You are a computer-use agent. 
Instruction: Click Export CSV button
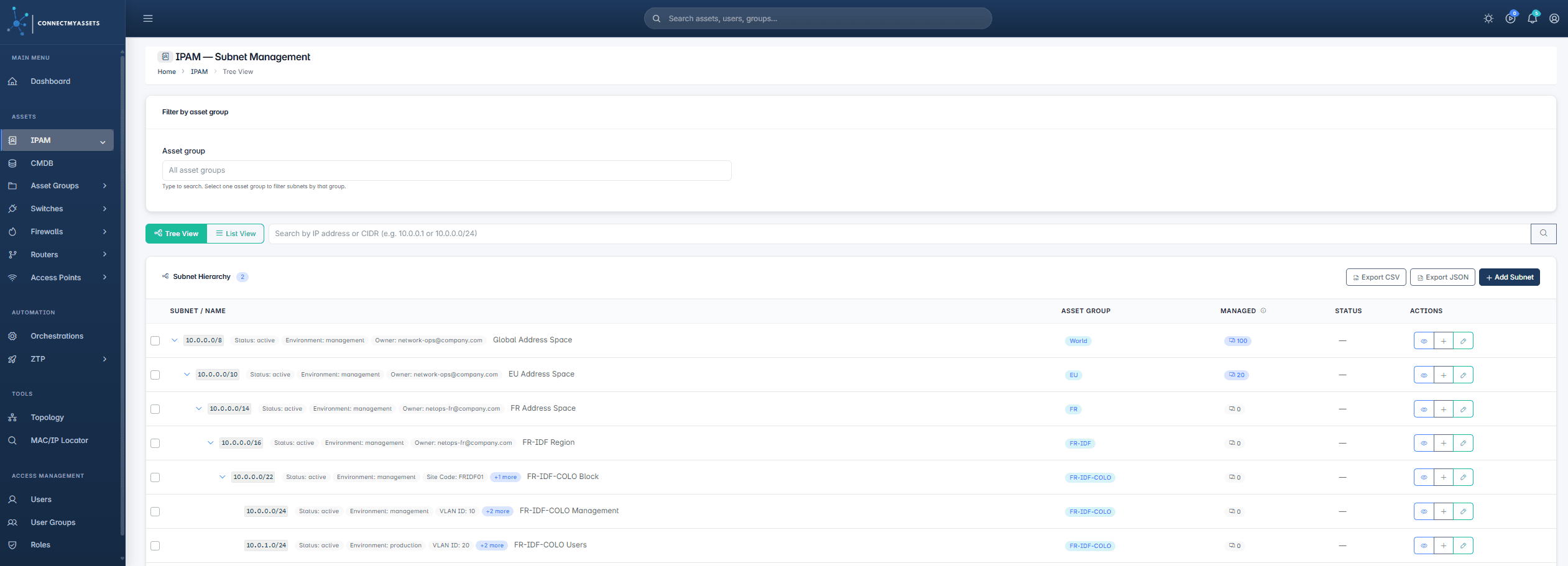1376,277
